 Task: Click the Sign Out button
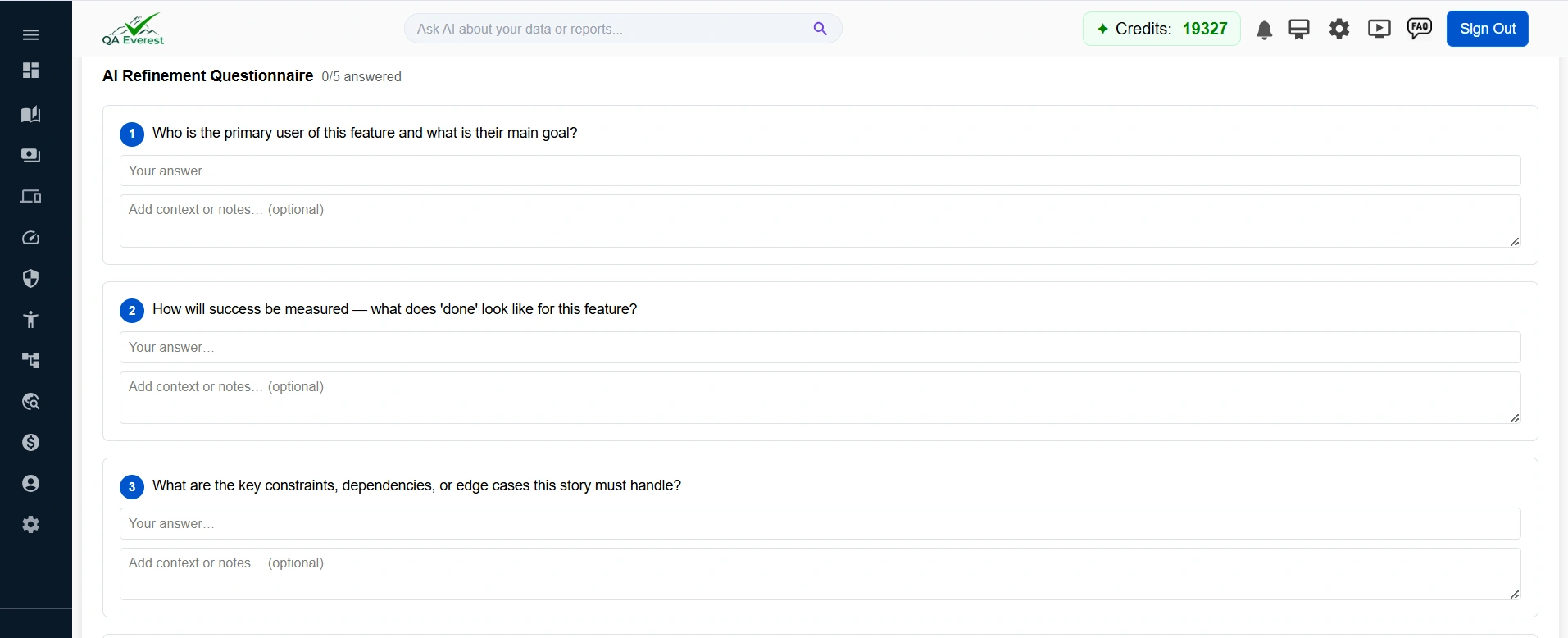[x=1487, y=29]
